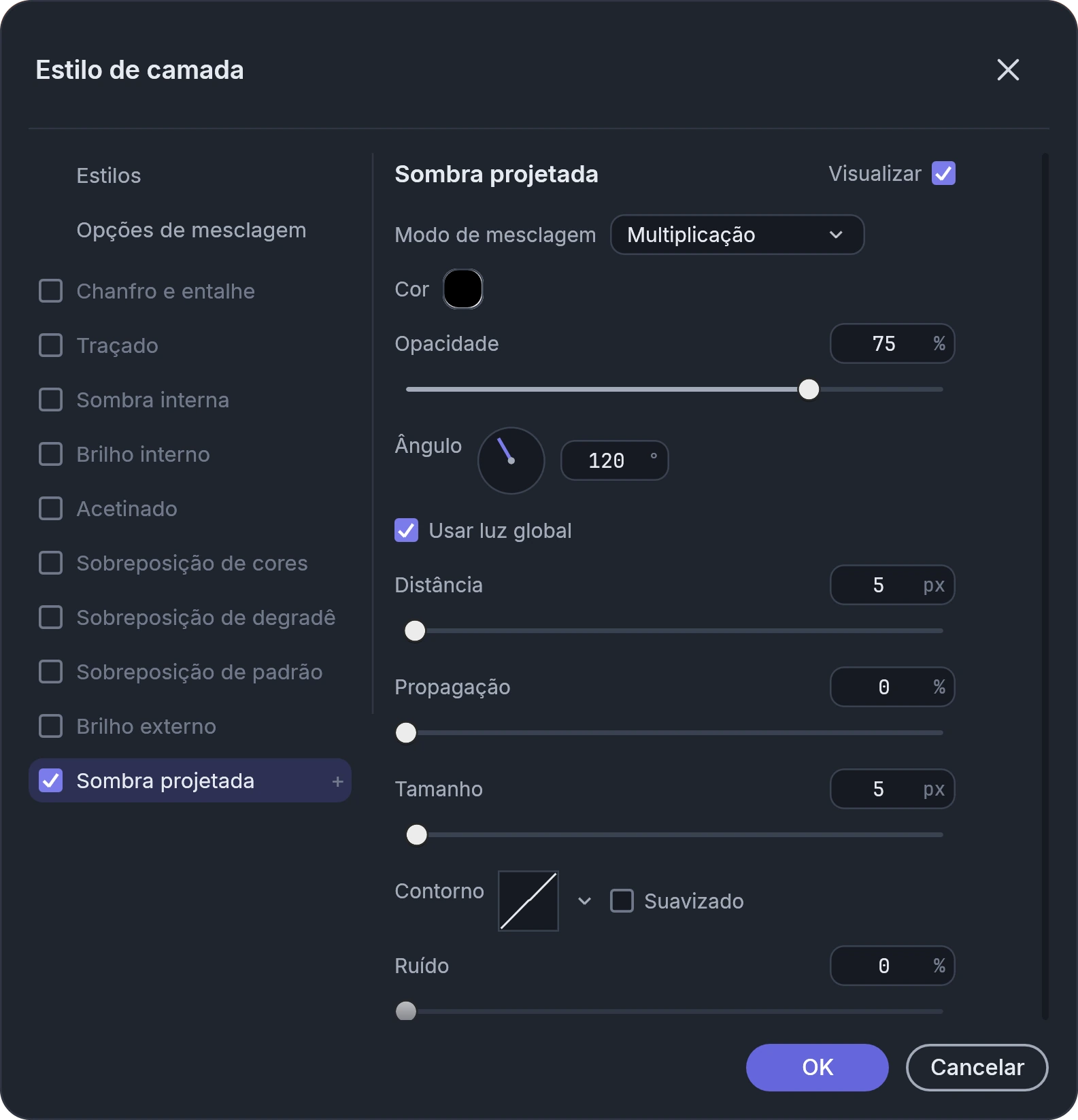Click the Cancelar button
1078x1120 pixels.
pos(977,1068)
